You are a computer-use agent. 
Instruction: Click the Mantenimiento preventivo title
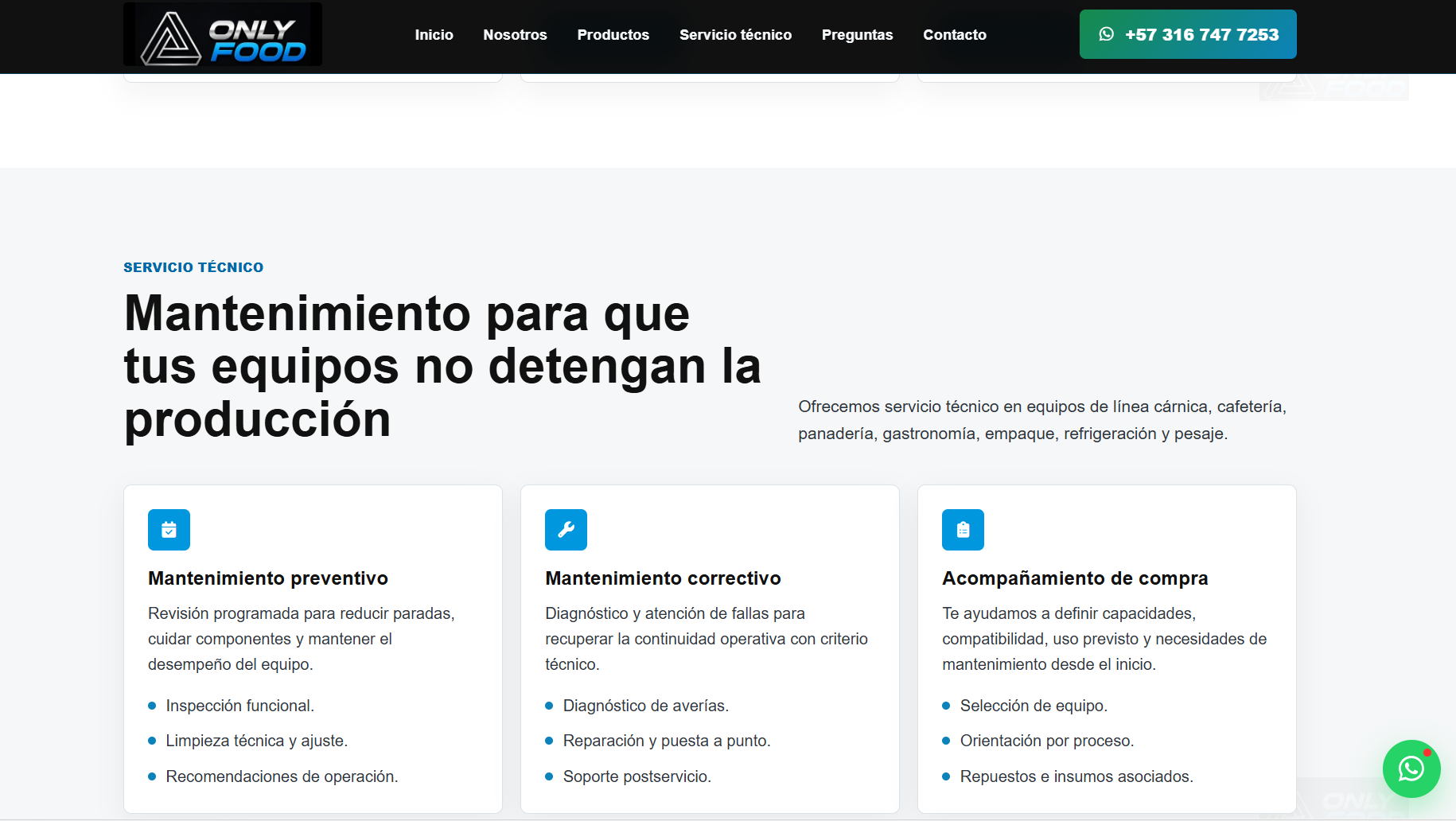point(268,578)
